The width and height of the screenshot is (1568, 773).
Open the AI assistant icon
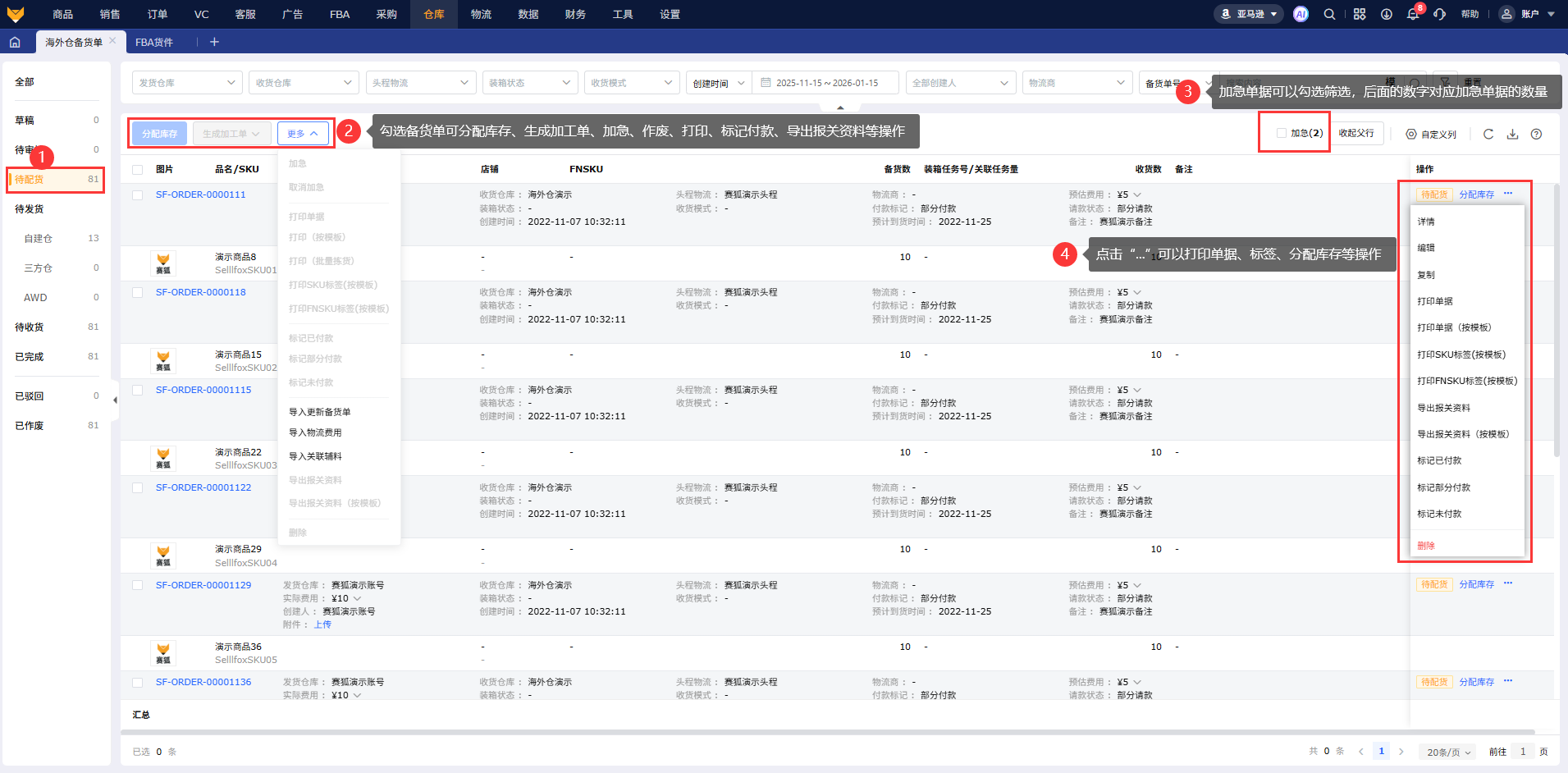tap(1301, 14)
